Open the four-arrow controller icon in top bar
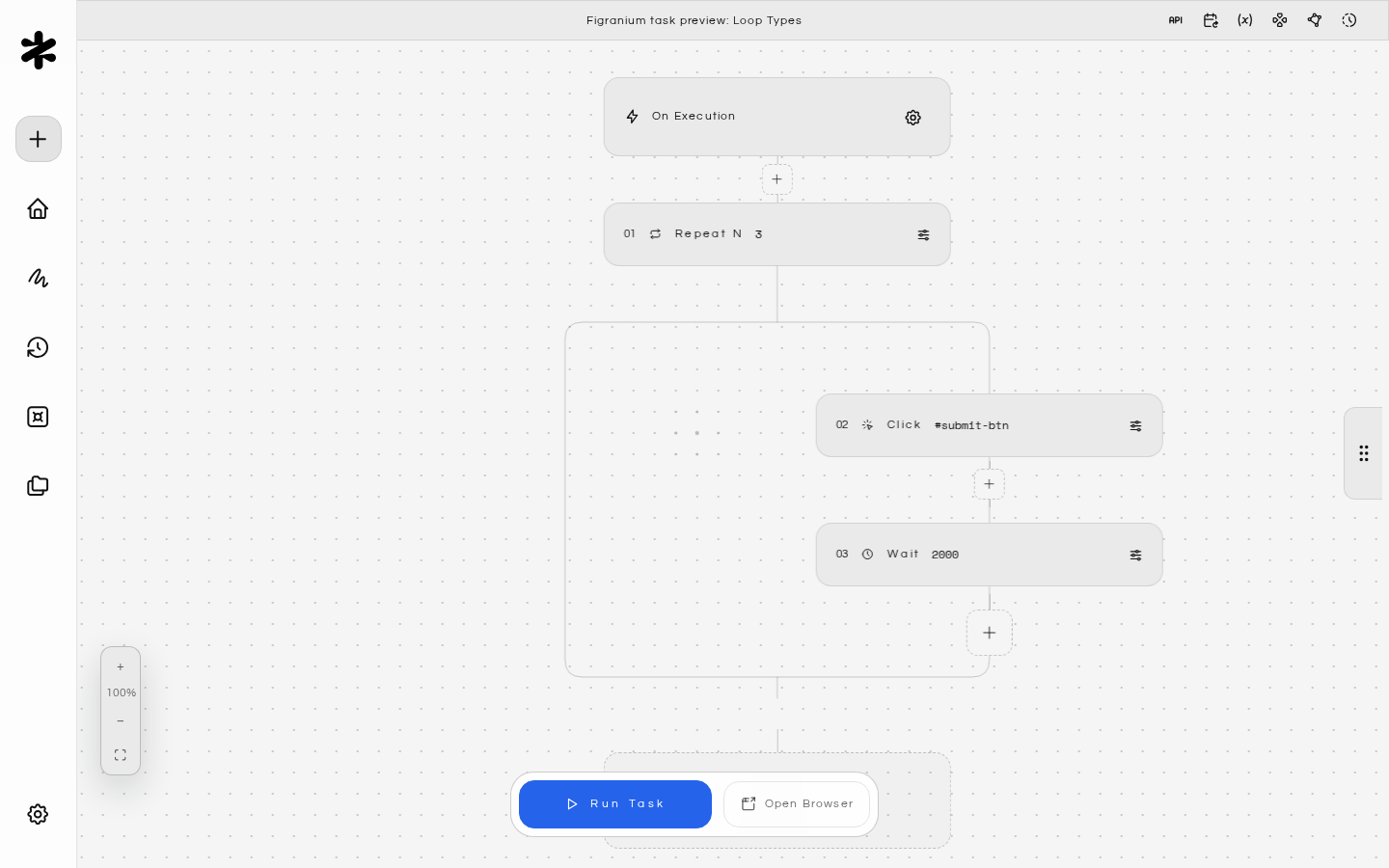Viewport: 1389px width, 868px height. [x=1280, y=20]
